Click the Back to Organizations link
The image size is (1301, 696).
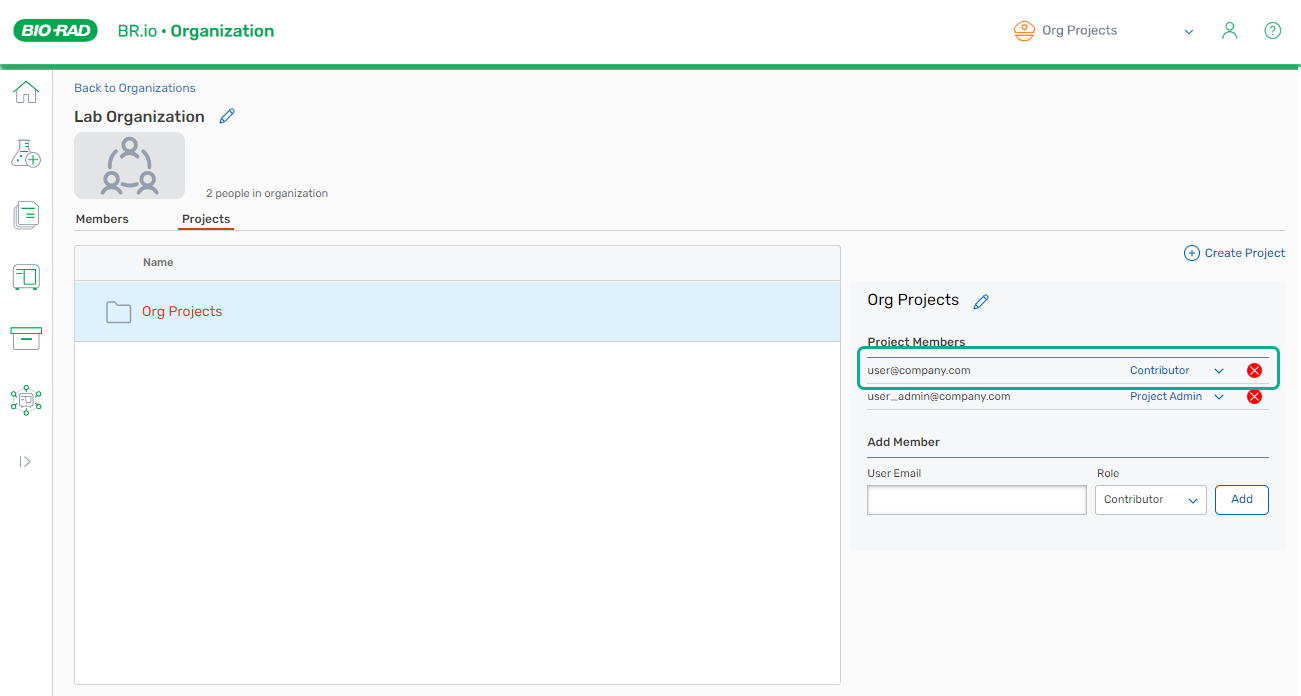pos(135,88)
